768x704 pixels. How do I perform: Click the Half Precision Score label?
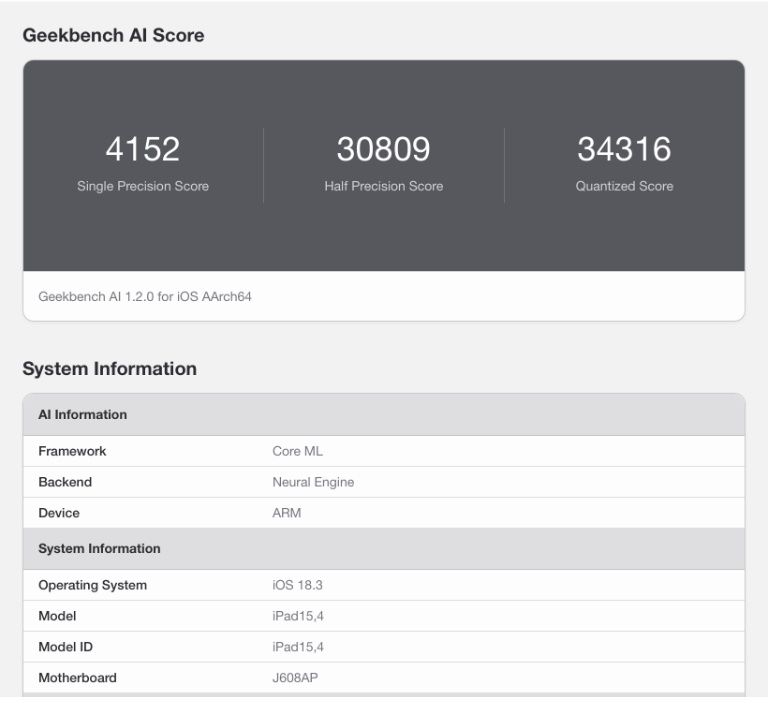[384, 186]
